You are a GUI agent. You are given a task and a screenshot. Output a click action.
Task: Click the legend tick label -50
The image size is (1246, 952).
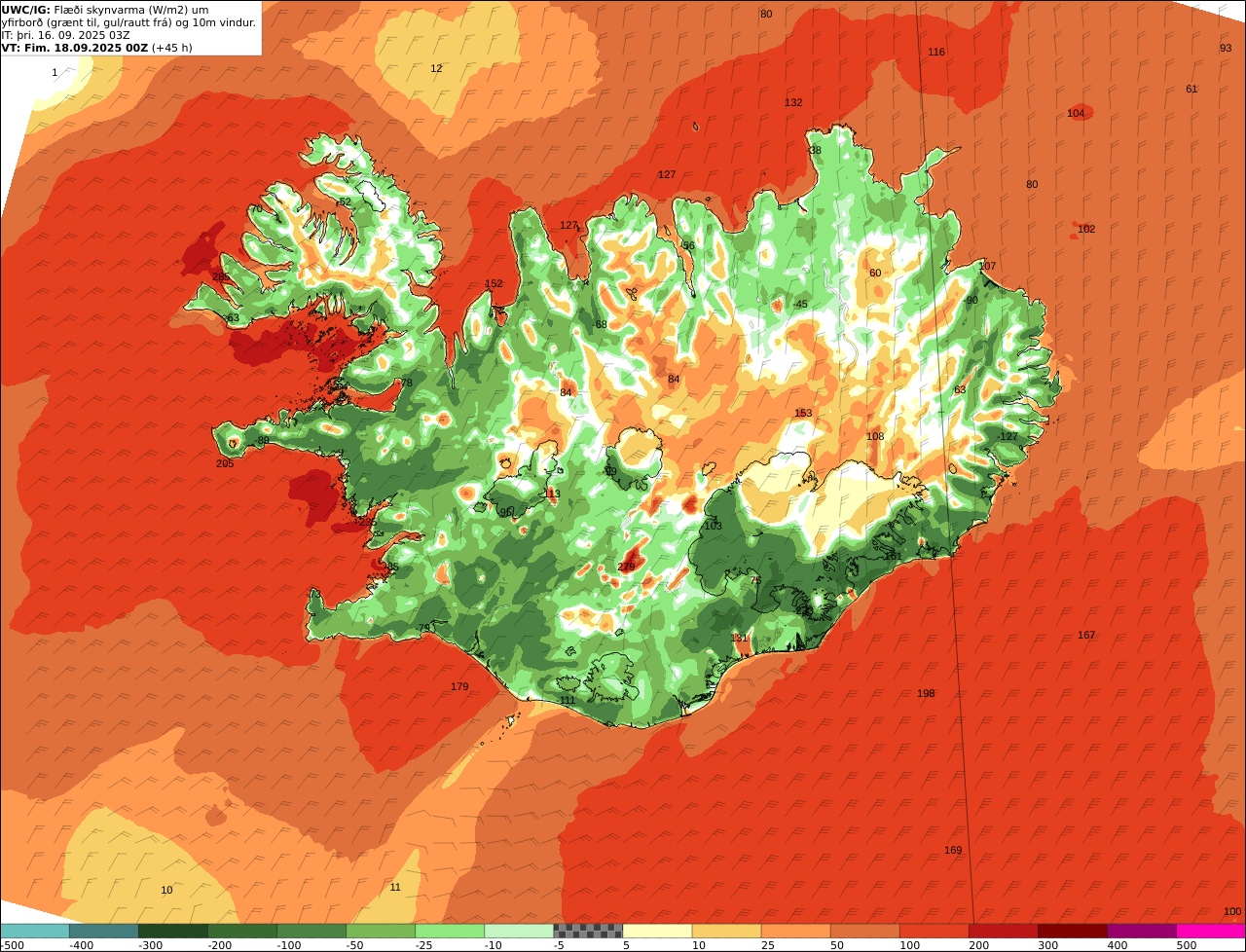[355, 945]
